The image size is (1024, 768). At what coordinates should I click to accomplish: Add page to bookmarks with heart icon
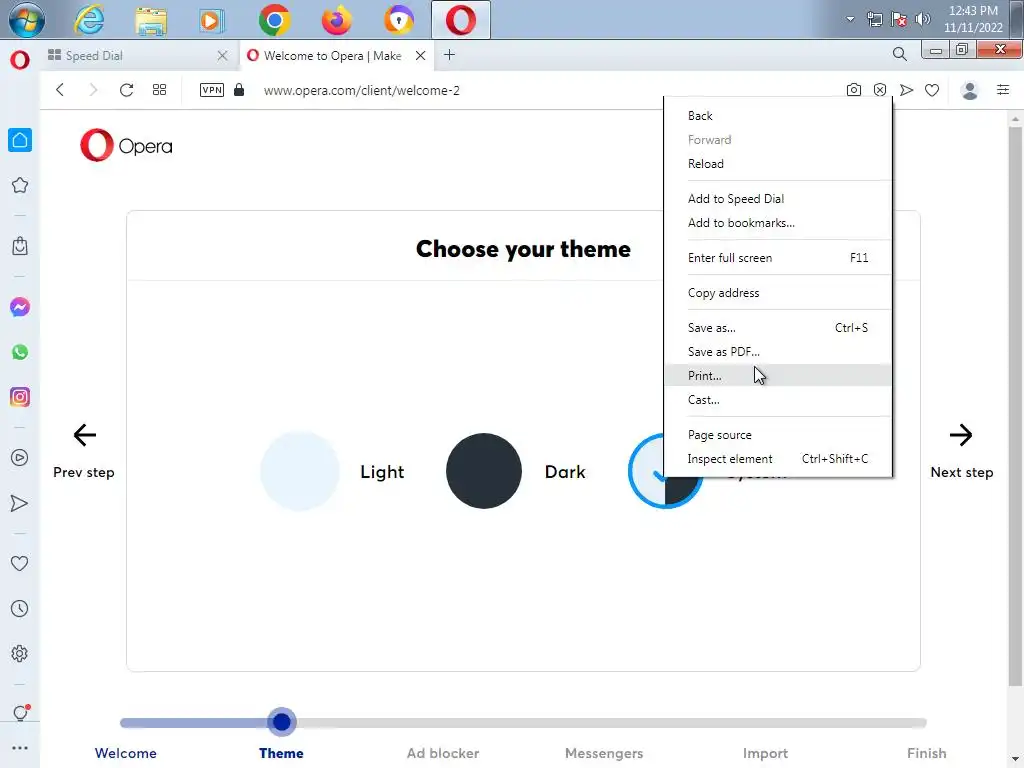click(932, 90)
